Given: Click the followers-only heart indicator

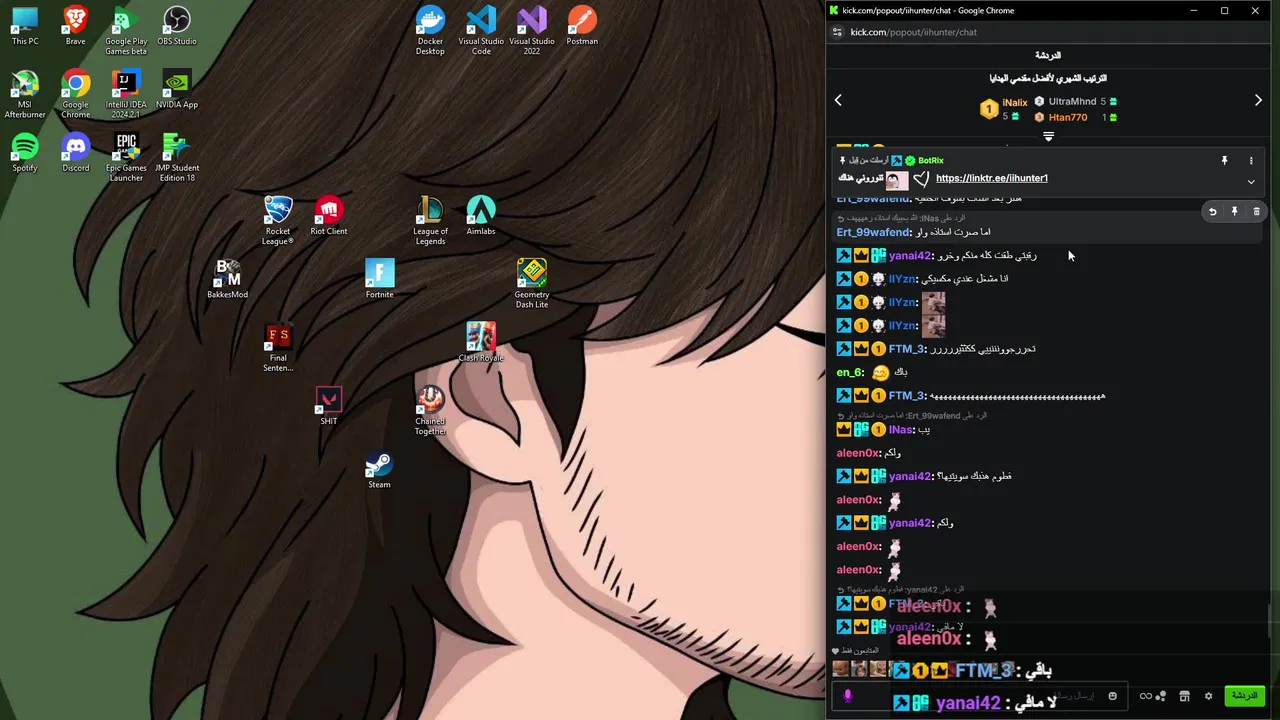Looking at the screenshot, I should [835, 651].
